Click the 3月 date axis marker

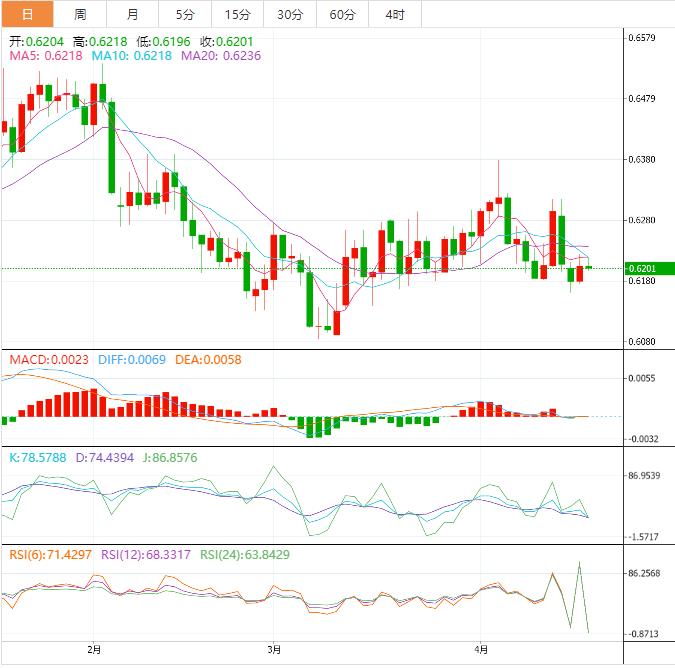[x=274, y=649]
